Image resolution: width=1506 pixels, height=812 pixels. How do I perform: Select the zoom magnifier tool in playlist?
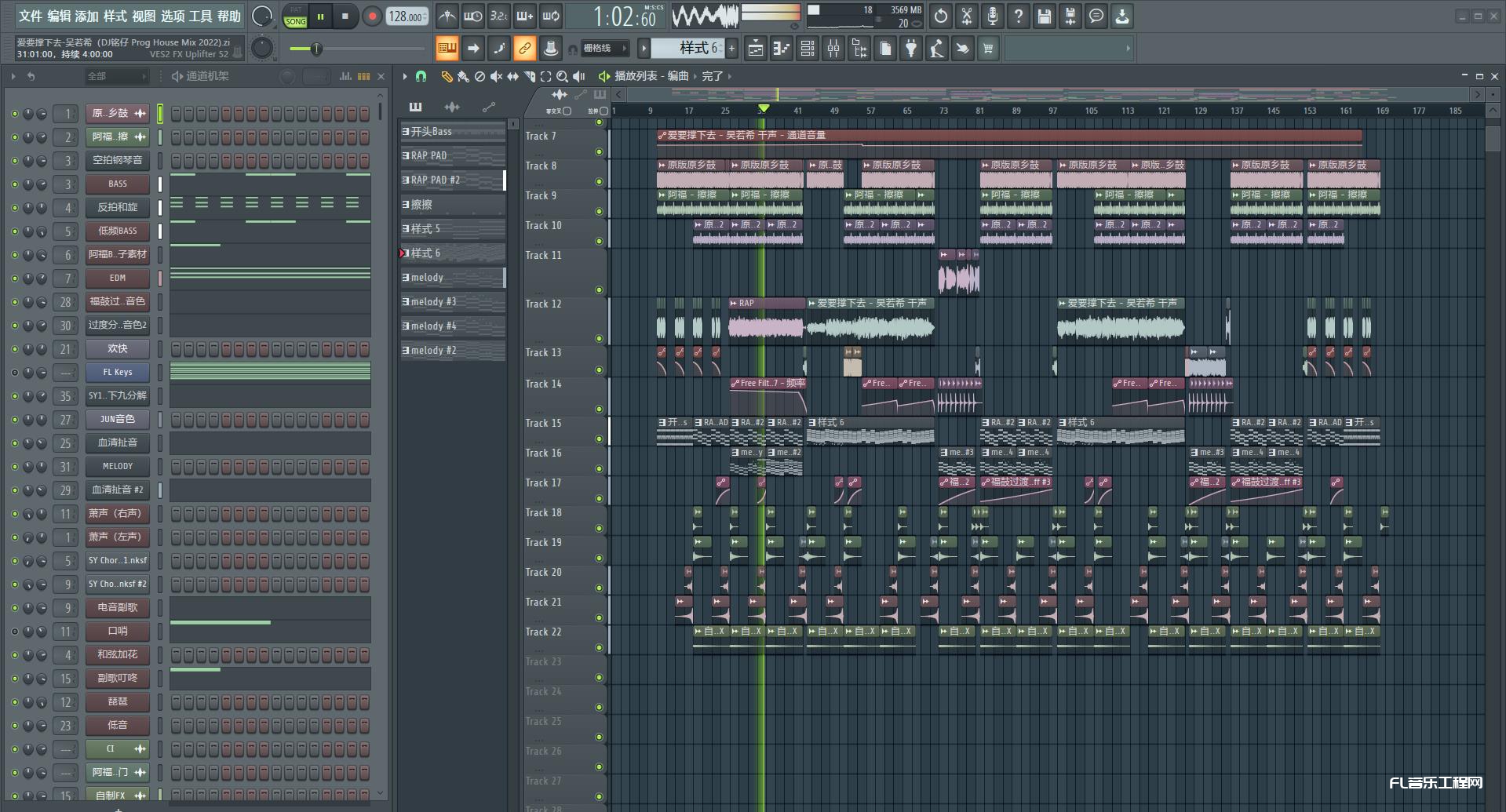coord(562,76)
